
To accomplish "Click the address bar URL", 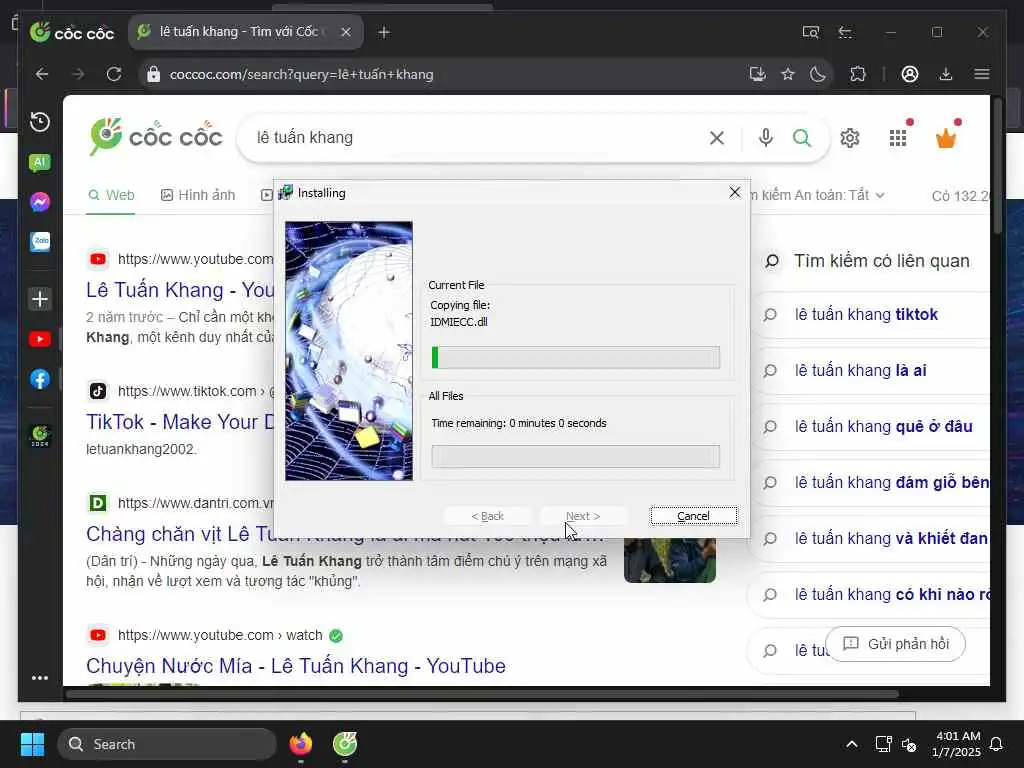I will click(302, 74).
